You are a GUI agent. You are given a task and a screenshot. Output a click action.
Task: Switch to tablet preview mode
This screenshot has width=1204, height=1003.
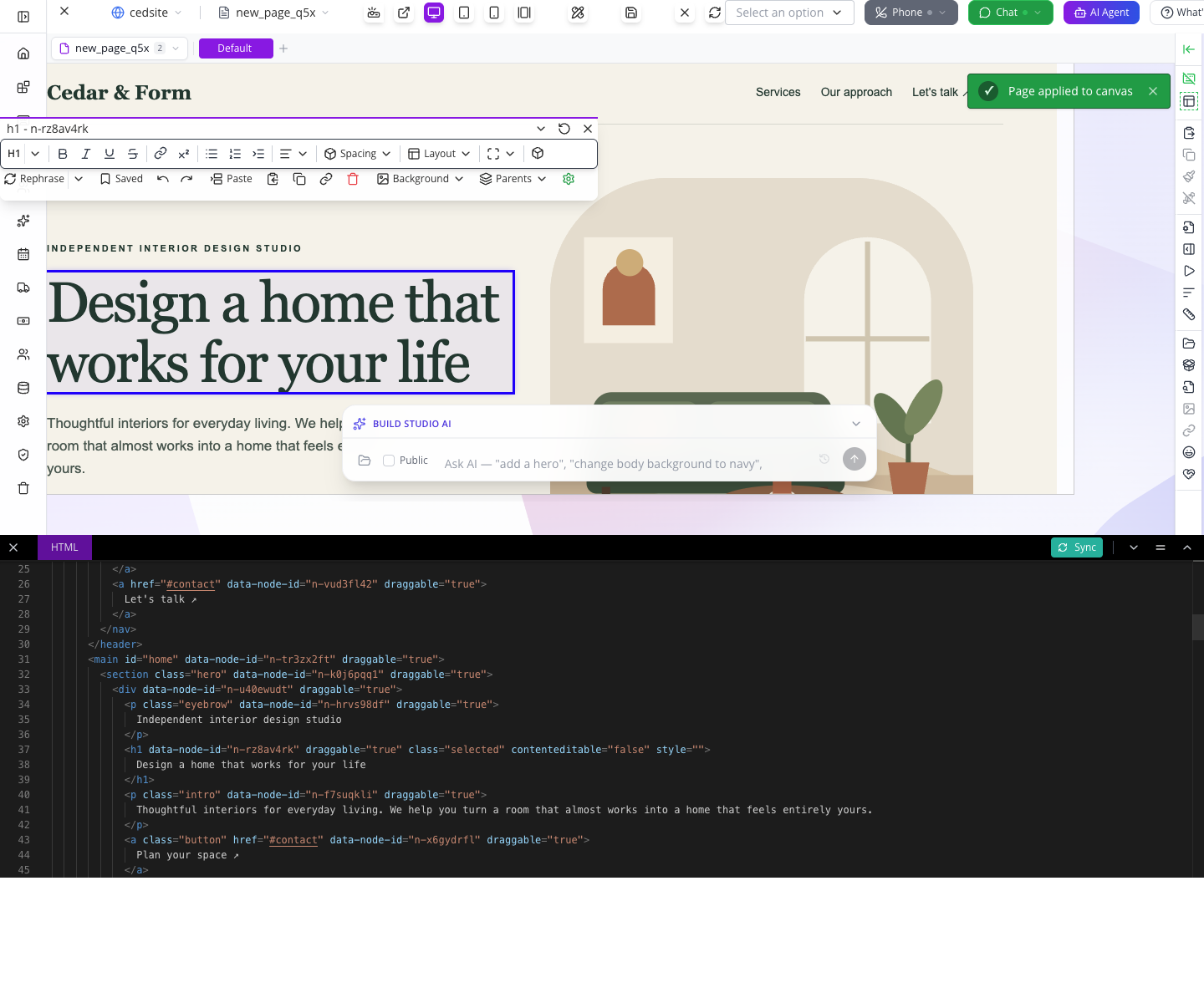(x=464, y=13)
